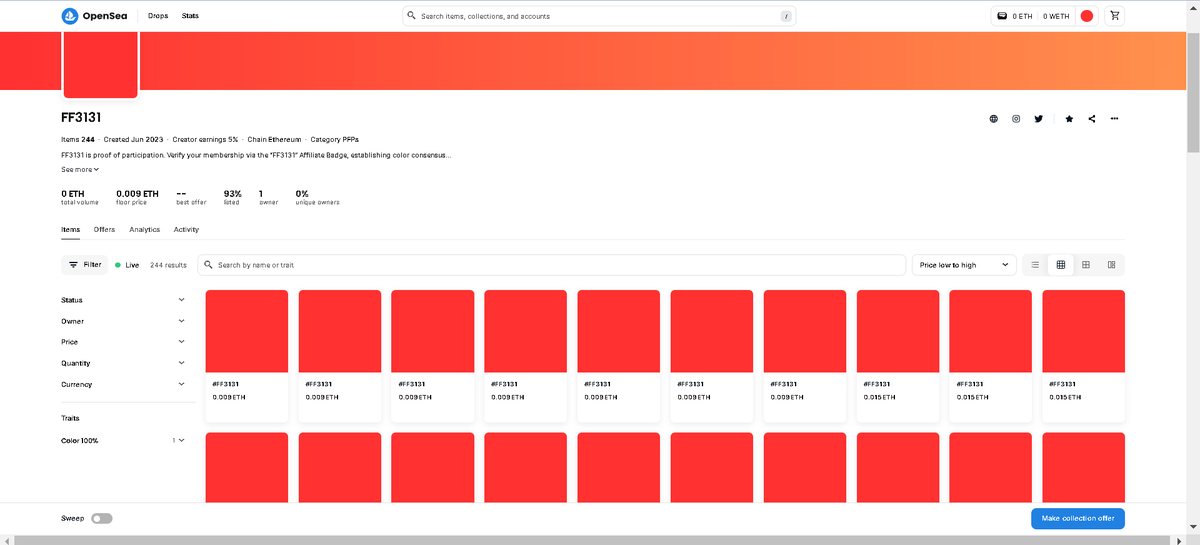Image resolution: width=1200 pixels, height=545 pixels.
Task: Visit the collection website globe icon
Action: pyautogui.click(x=994, y=119)
